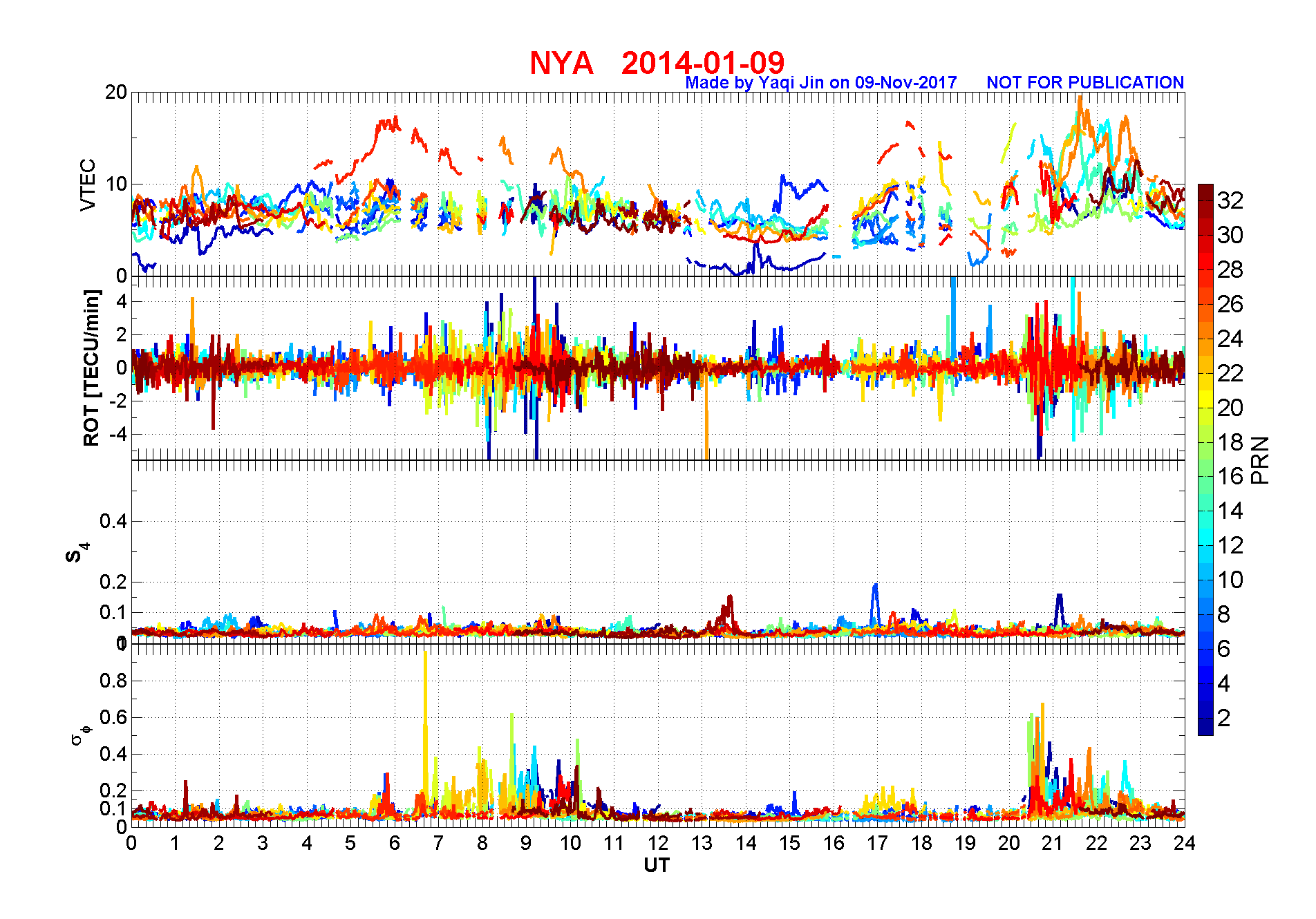Click the plot title "NYA 2014-01-09"
Screen dimensions: 1316x919
pos(657,63)
